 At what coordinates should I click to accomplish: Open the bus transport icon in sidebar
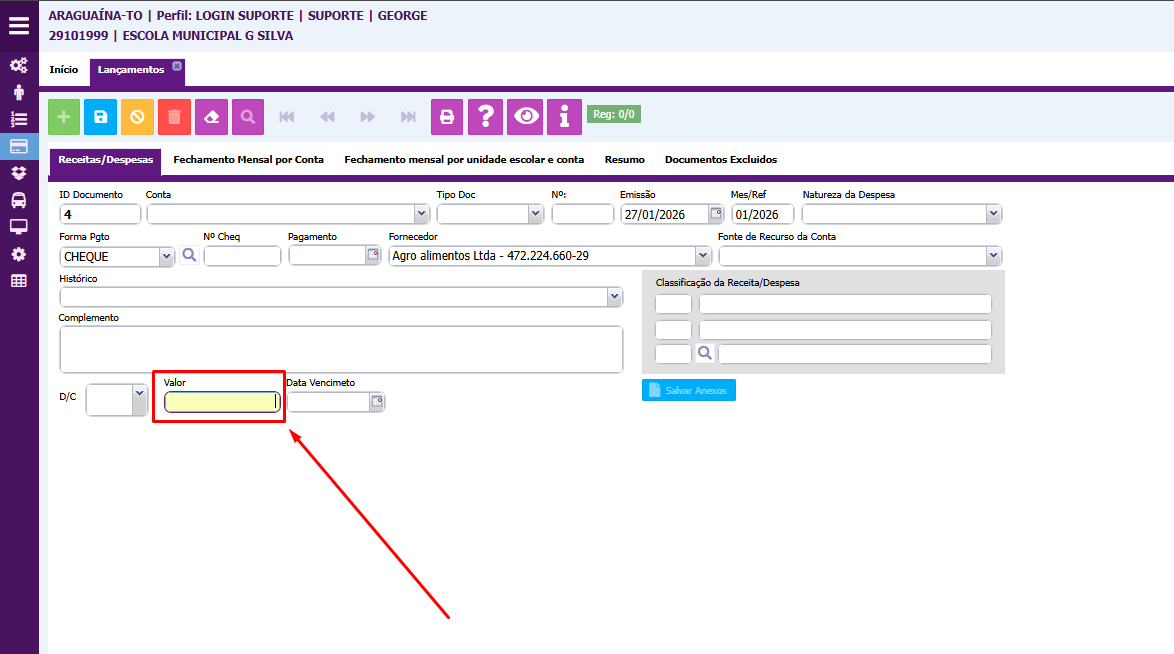coord(19,200)
